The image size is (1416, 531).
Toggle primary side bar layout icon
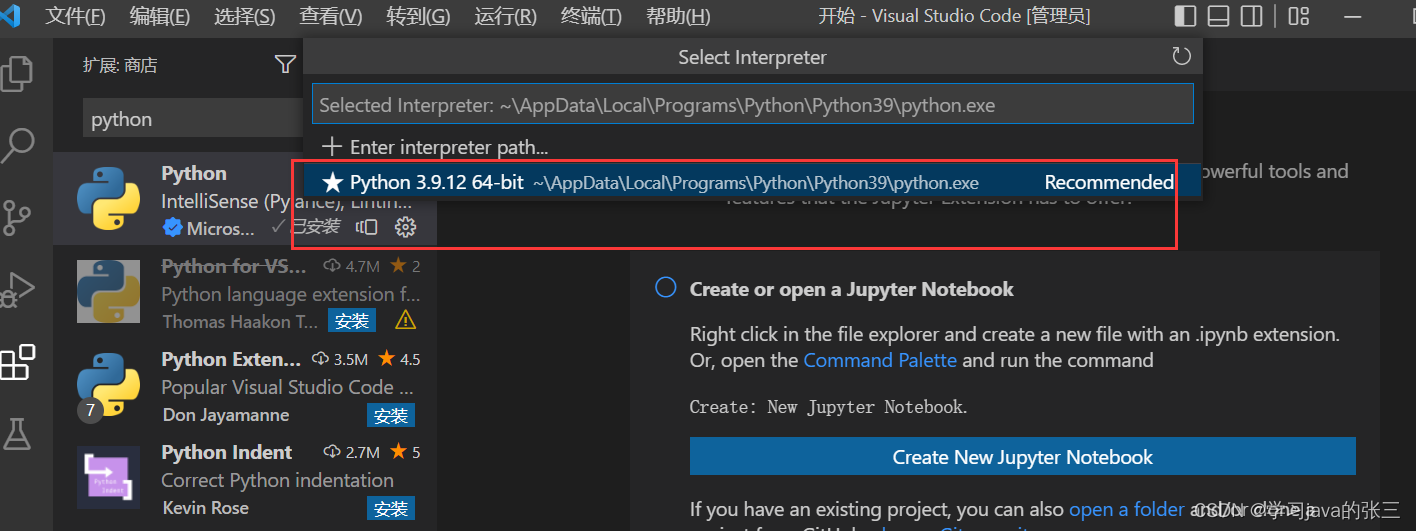(1185, 16)
